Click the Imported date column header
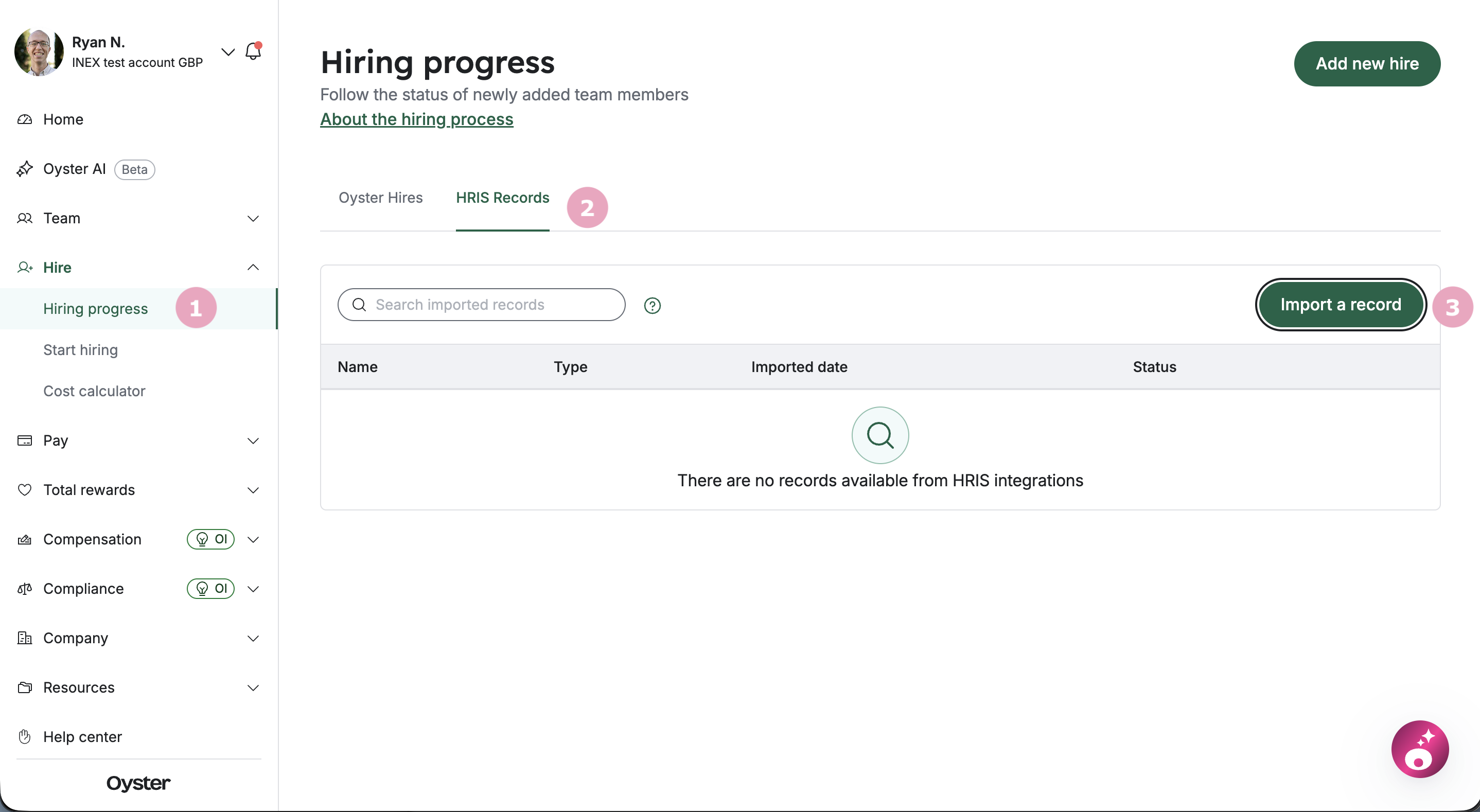Screen dimensions: 1480x812 (x=799, y=367)
